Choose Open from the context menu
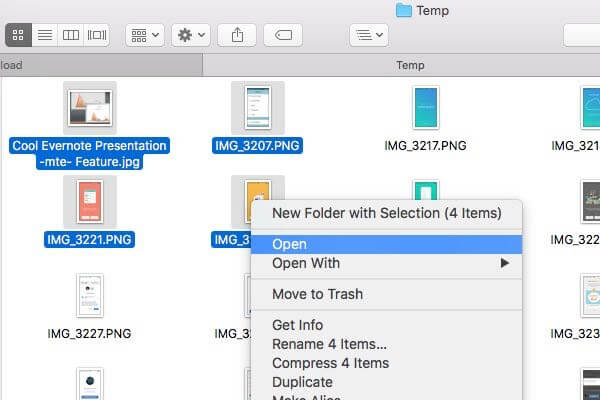600x400 pixels. [x=386, y=244]
